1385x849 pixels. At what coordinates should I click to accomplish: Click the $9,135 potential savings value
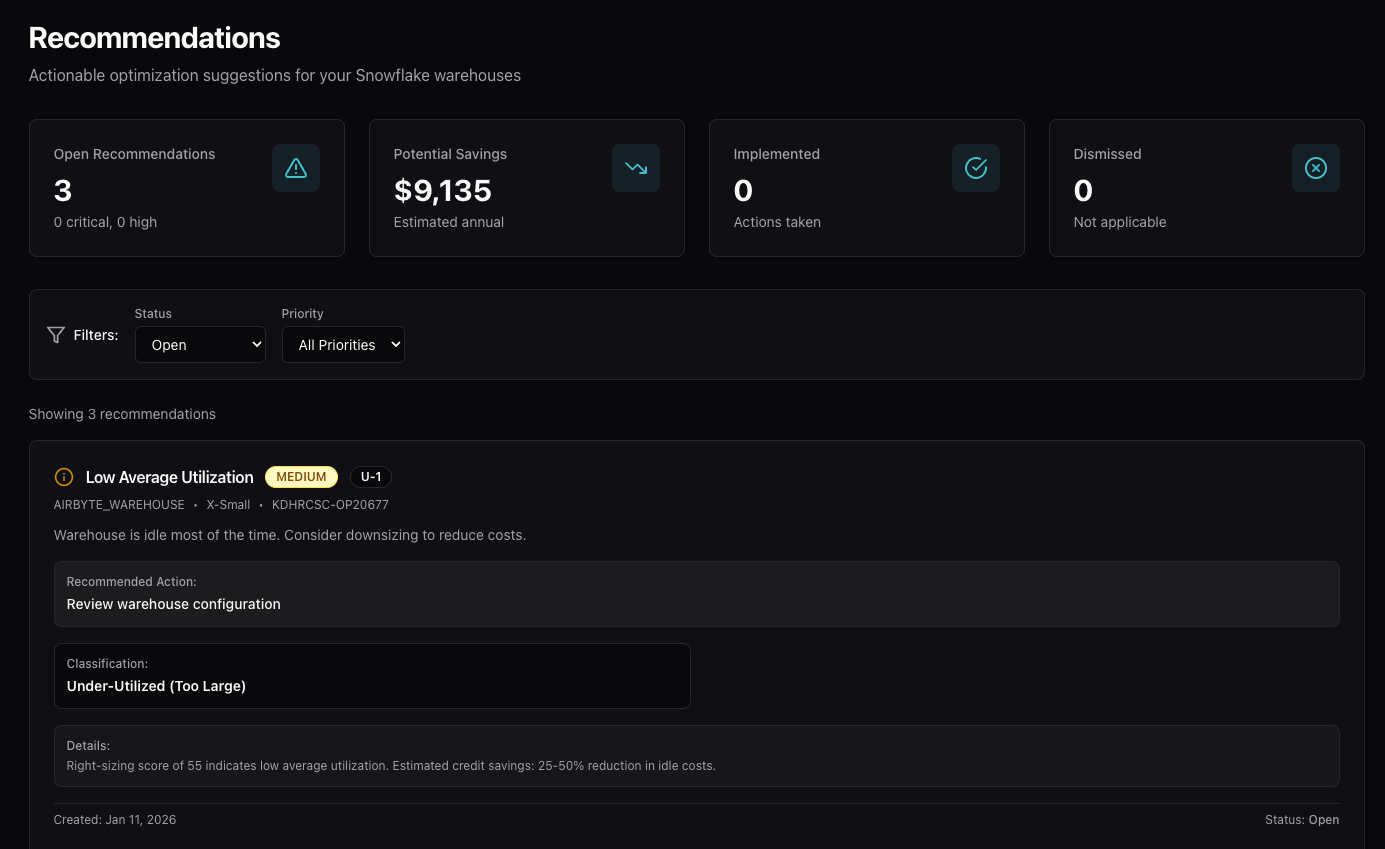coord(442,190)
